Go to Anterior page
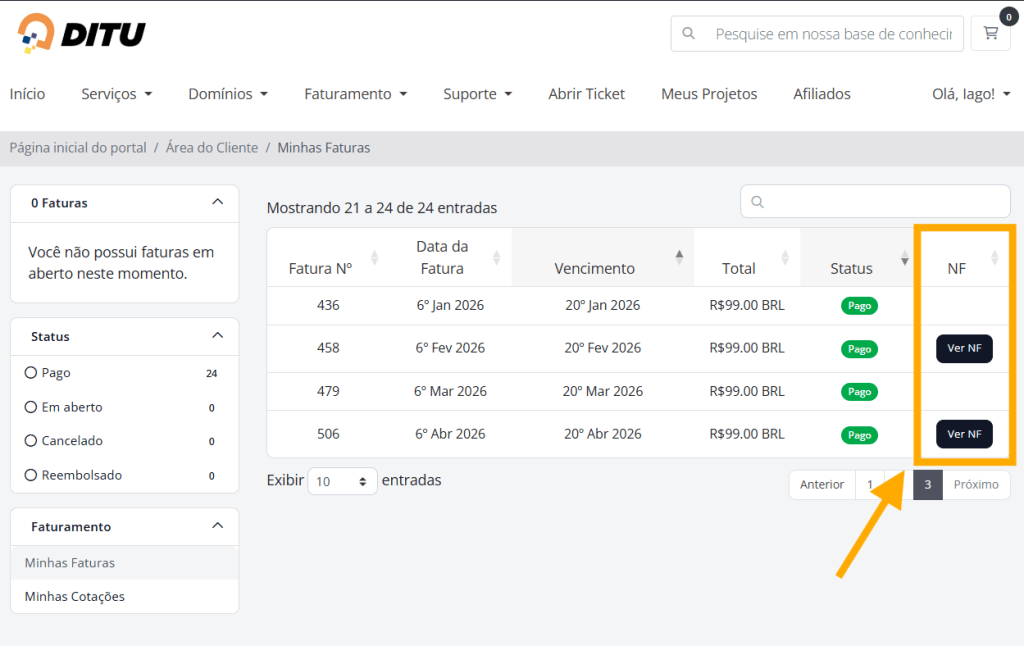Image resolution: width=1024 pixels, height=646 pixels. point(822,485)
